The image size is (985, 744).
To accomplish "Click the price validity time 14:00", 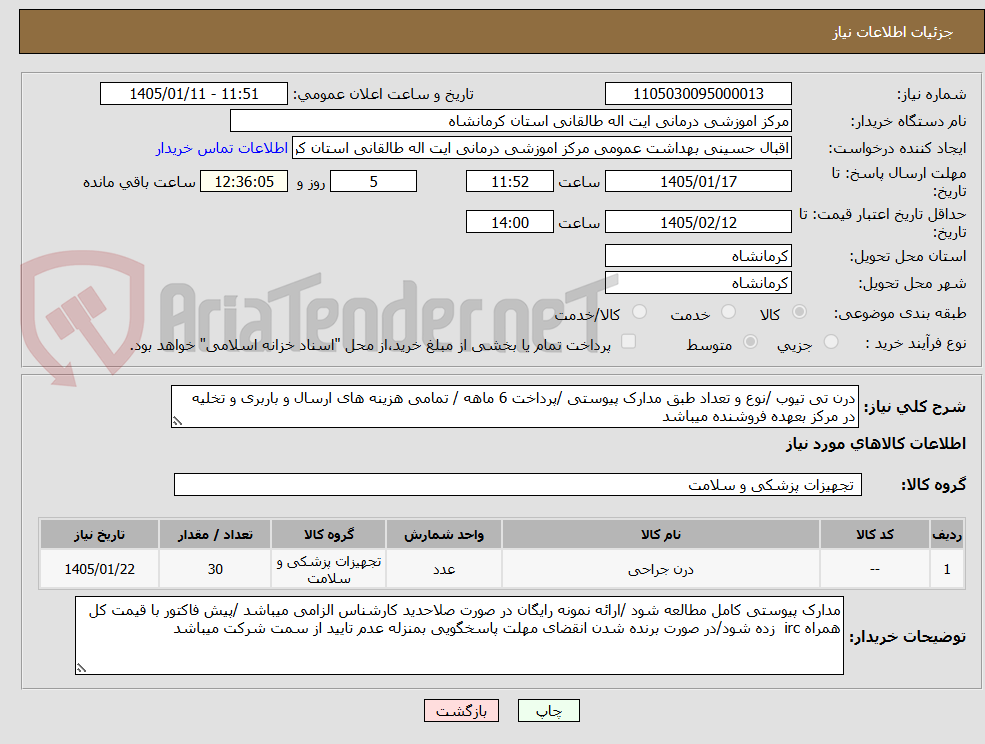I will click(509, 222).
